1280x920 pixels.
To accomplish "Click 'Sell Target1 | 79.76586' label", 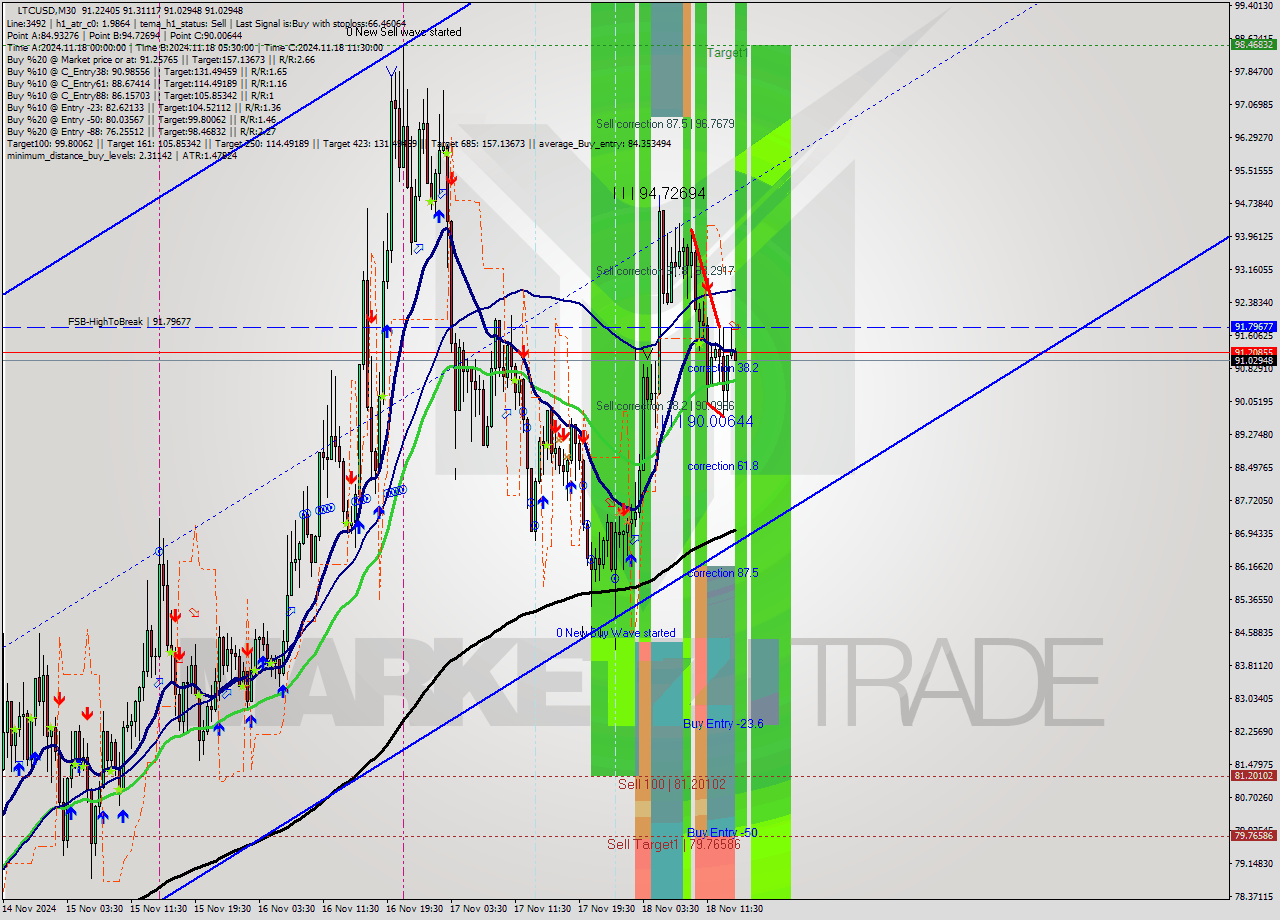I will (x=674, y=844).
